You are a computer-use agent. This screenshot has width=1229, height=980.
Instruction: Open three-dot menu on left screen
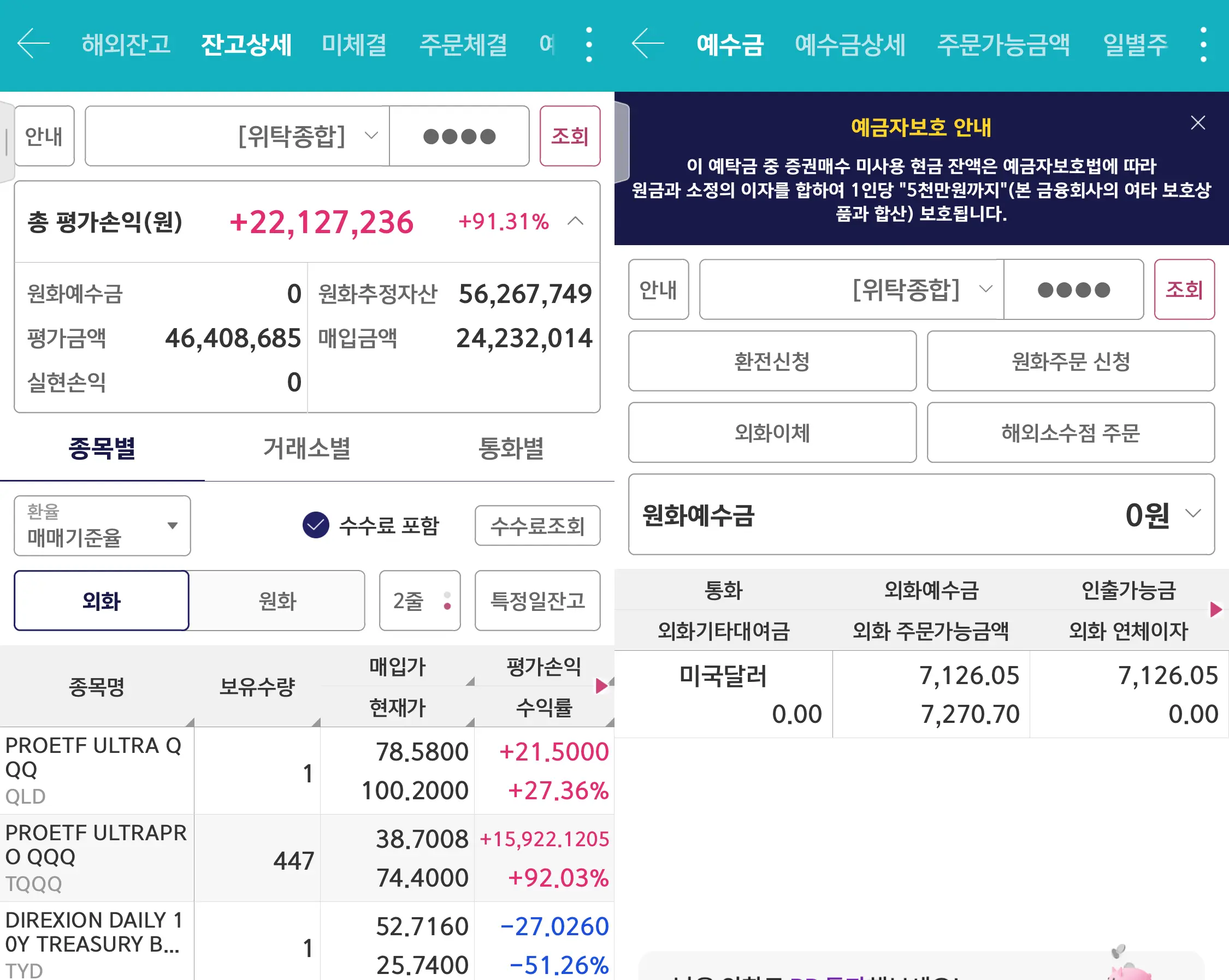(589, 44)
